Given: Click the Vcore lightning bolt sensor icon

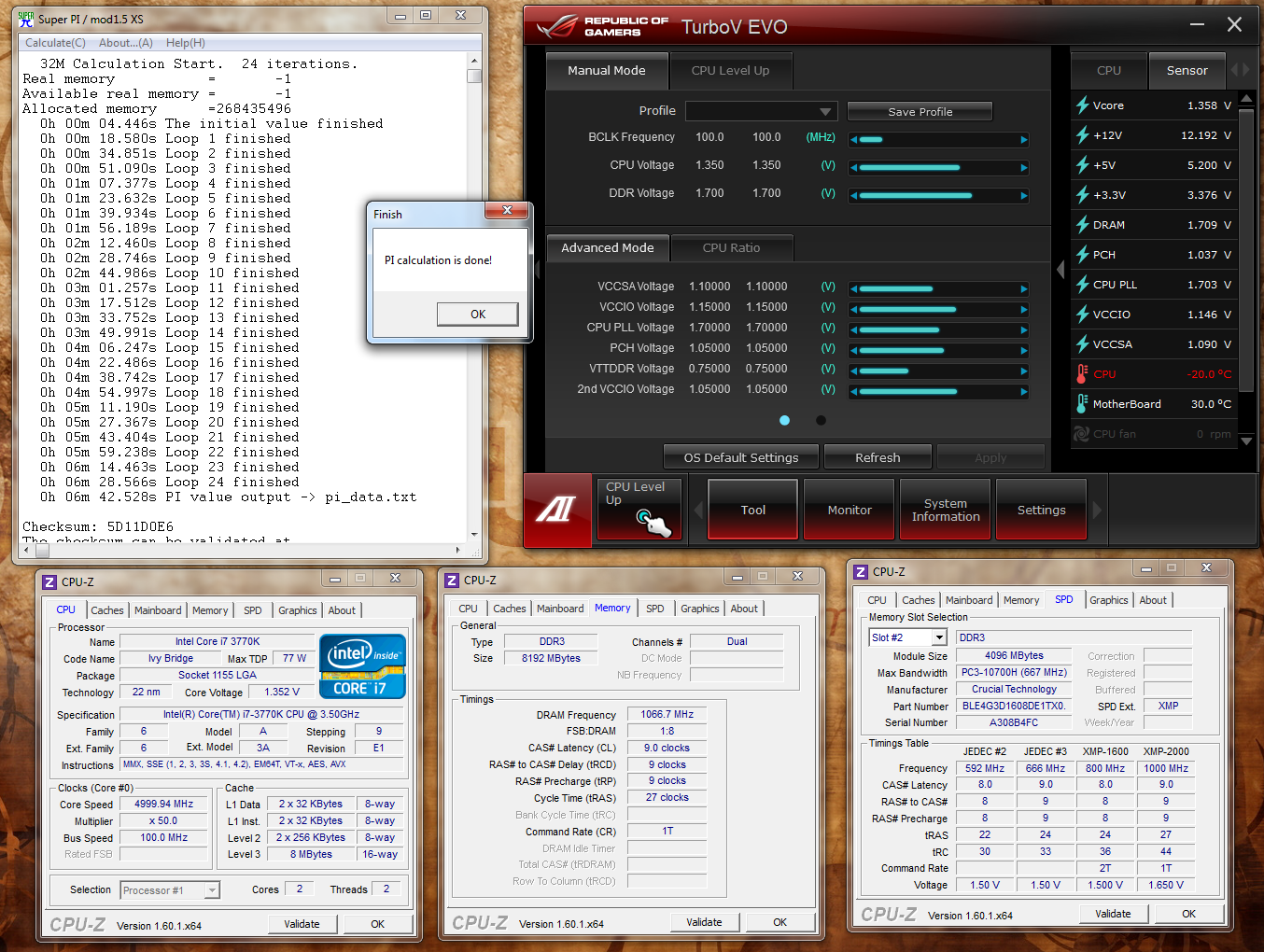Looking at the screenshot, I should [x=1082, y=105].
